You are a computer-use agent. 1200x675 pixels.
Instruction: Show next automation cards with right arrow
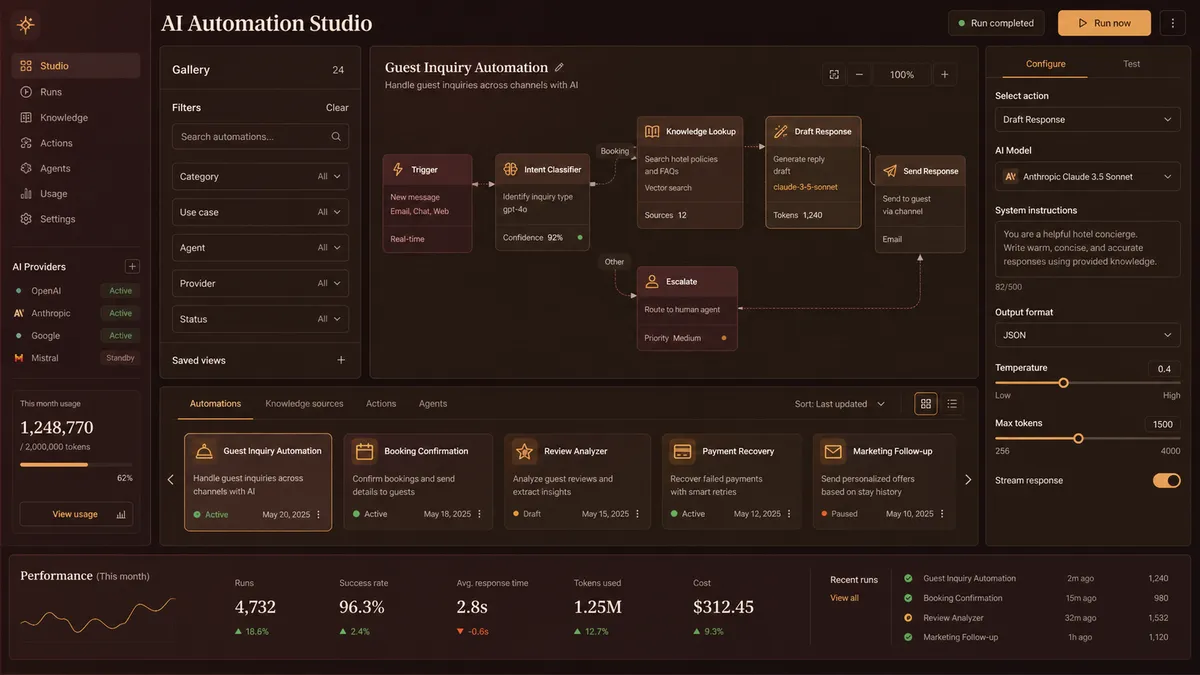(968, 480)
